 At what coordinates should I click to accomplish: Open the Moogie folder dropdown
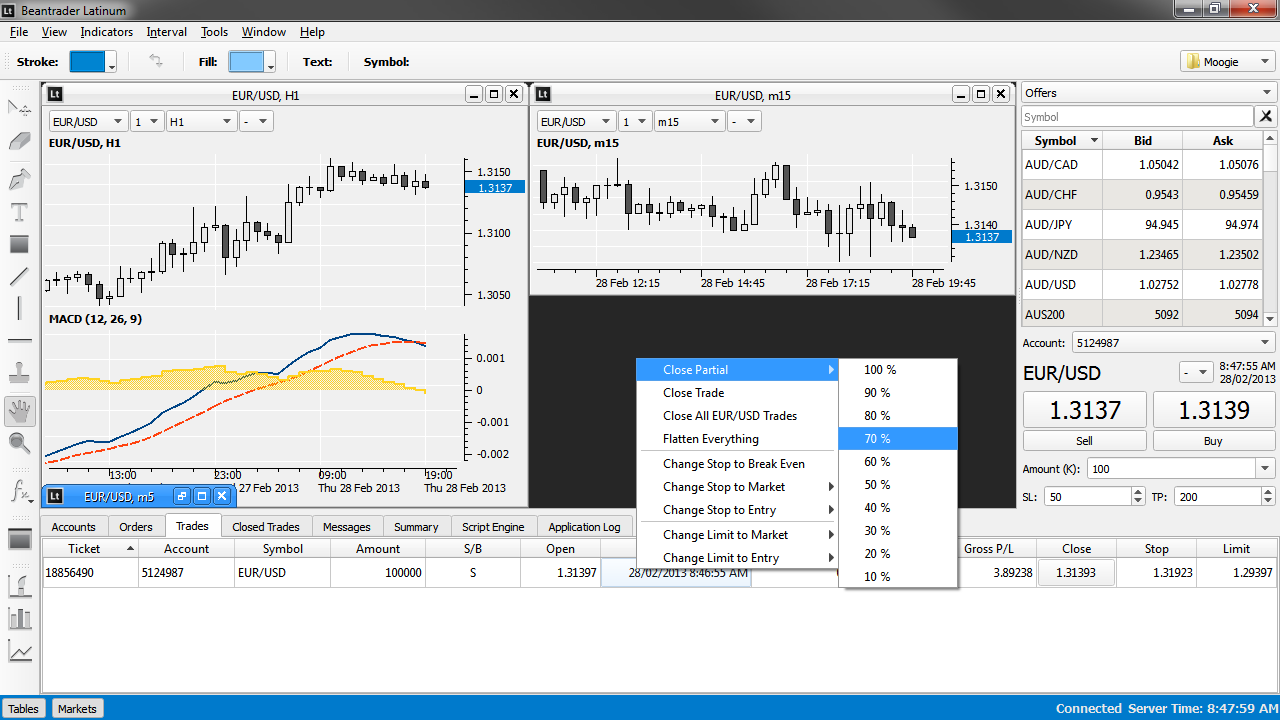pos(1227,62)
